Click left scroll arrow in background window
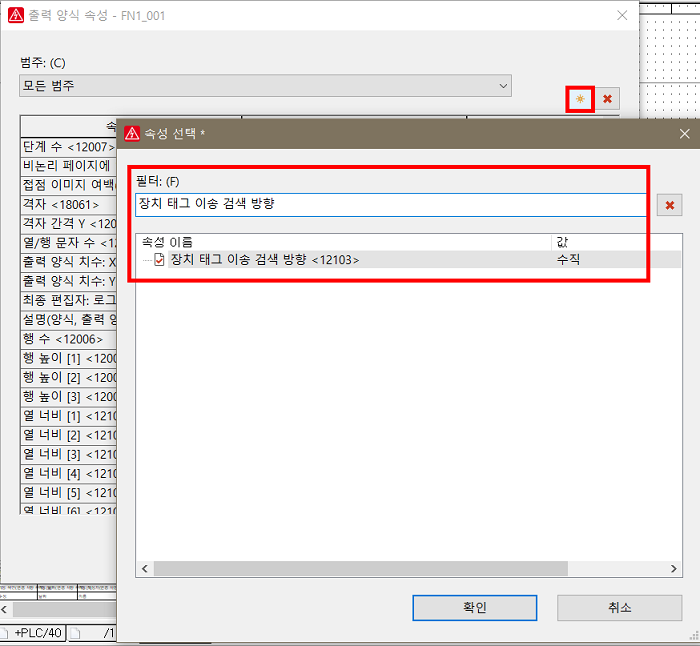 coord(4,609)
